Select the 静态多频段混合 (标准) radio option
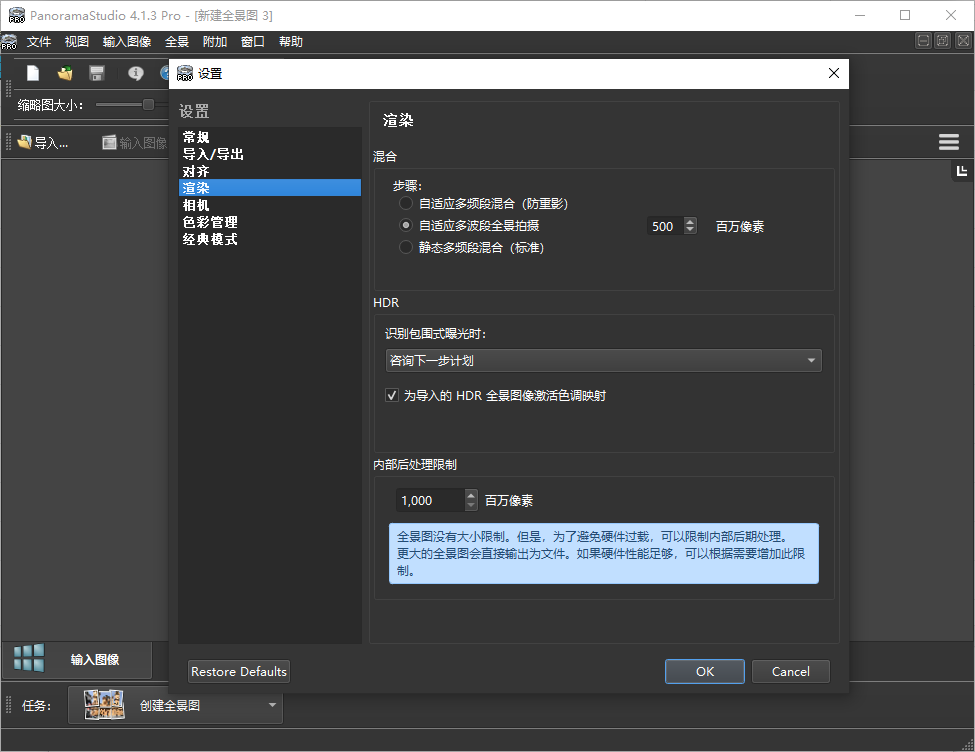This screenshot has height=752, width=975. (406, 248)
